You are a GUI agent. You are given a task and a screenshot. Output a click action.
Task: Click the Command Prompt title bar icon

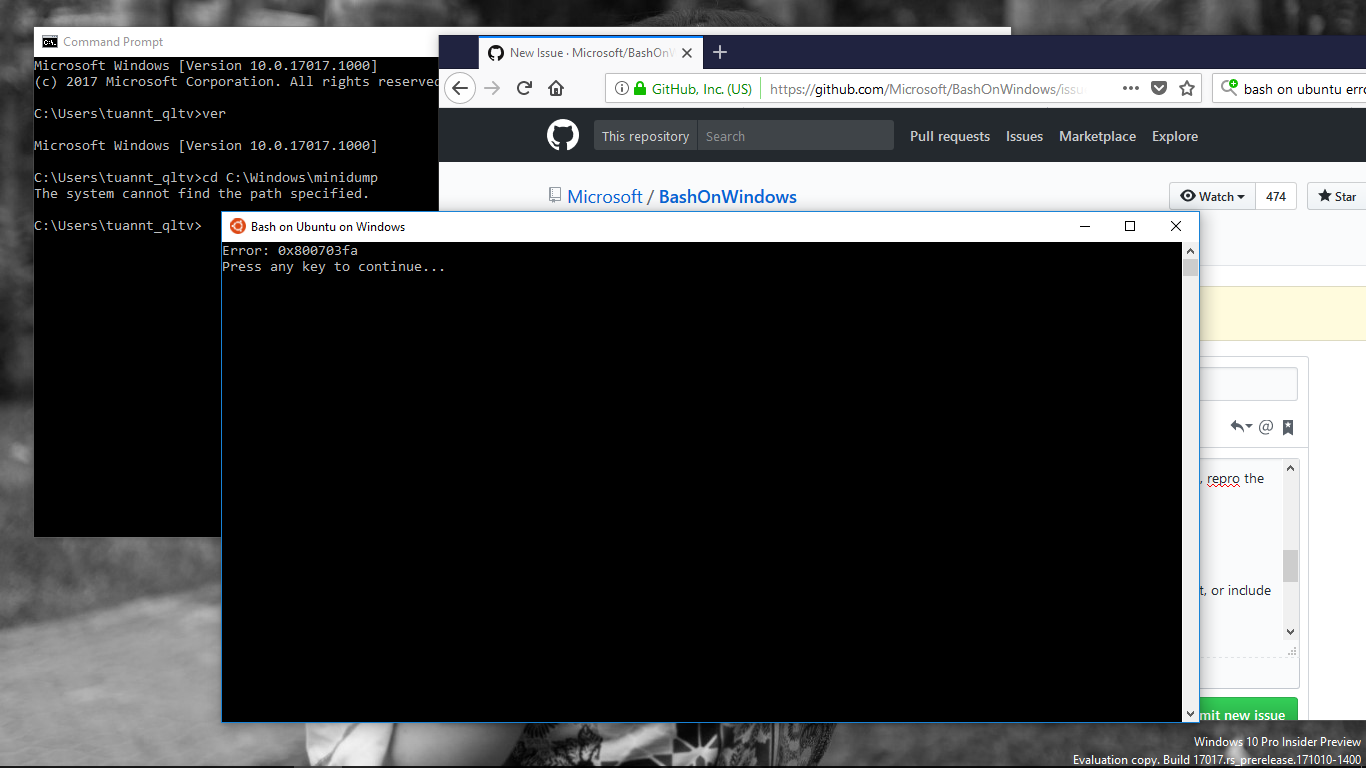coord(49,41)
